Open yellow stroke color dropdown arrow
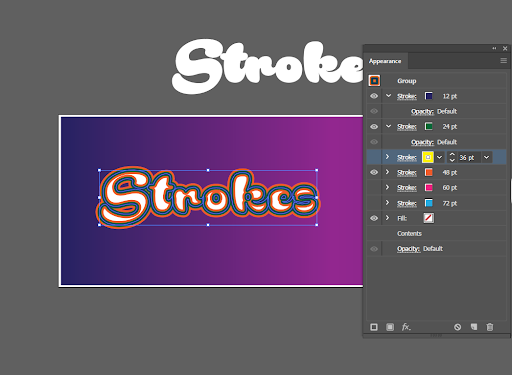The width and height of the screenshot is (512, 375). point(440,157)
